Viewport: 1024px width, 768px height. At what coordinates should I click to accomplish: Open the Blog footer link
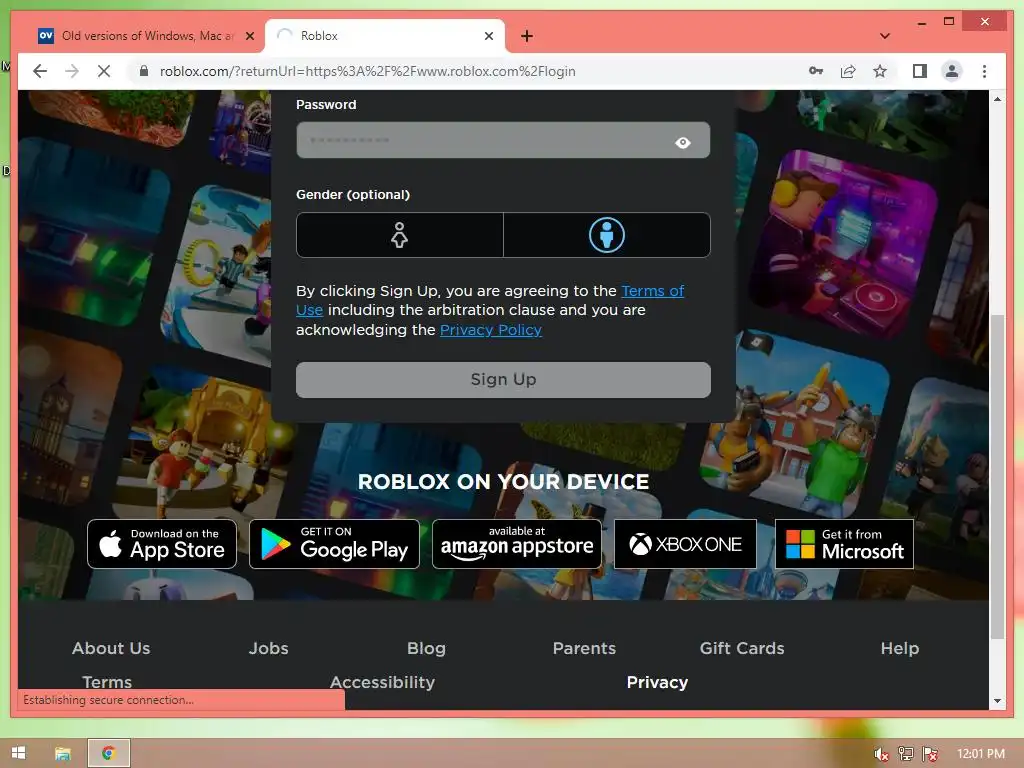pyautogui.click(x=426, y=648)
